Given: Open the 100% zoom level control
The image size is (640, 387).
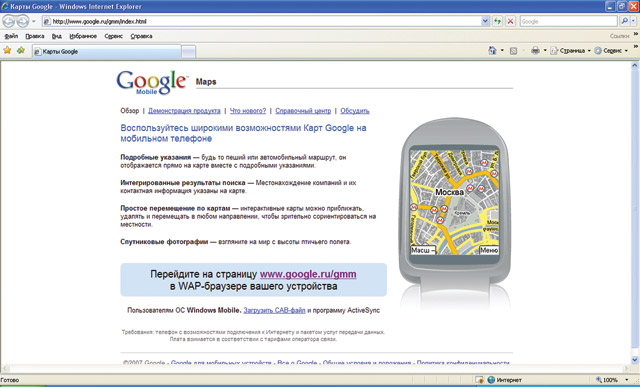Looking at the screenshot, I should click(612, 380).
